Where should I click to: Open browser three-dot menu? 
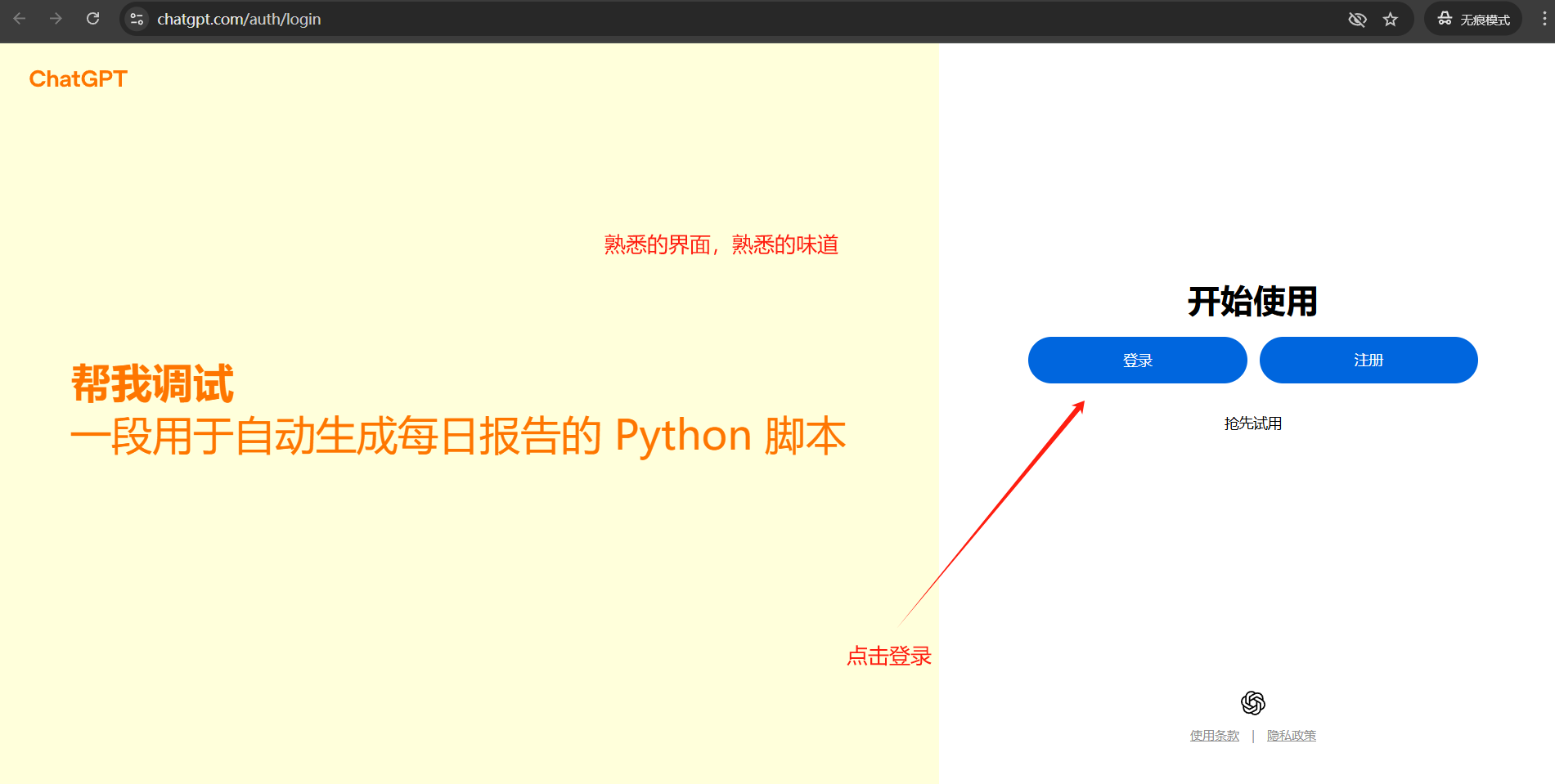click(x=1544, y=19)
